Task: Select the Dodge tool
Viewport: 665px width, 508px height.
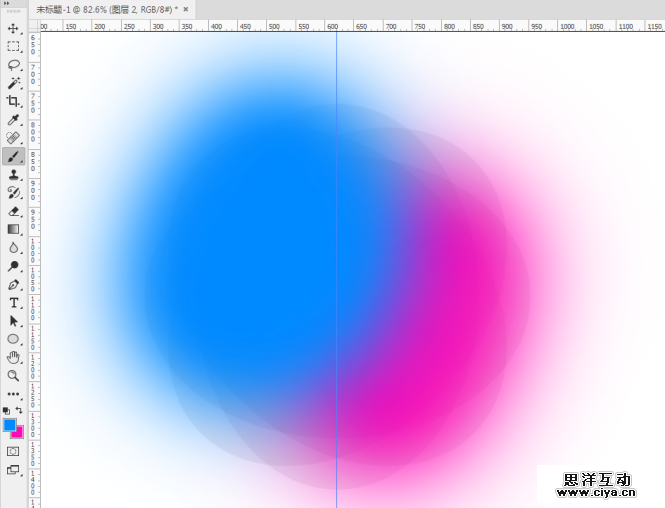Action: pyautogui.click(x=13, y=266)
